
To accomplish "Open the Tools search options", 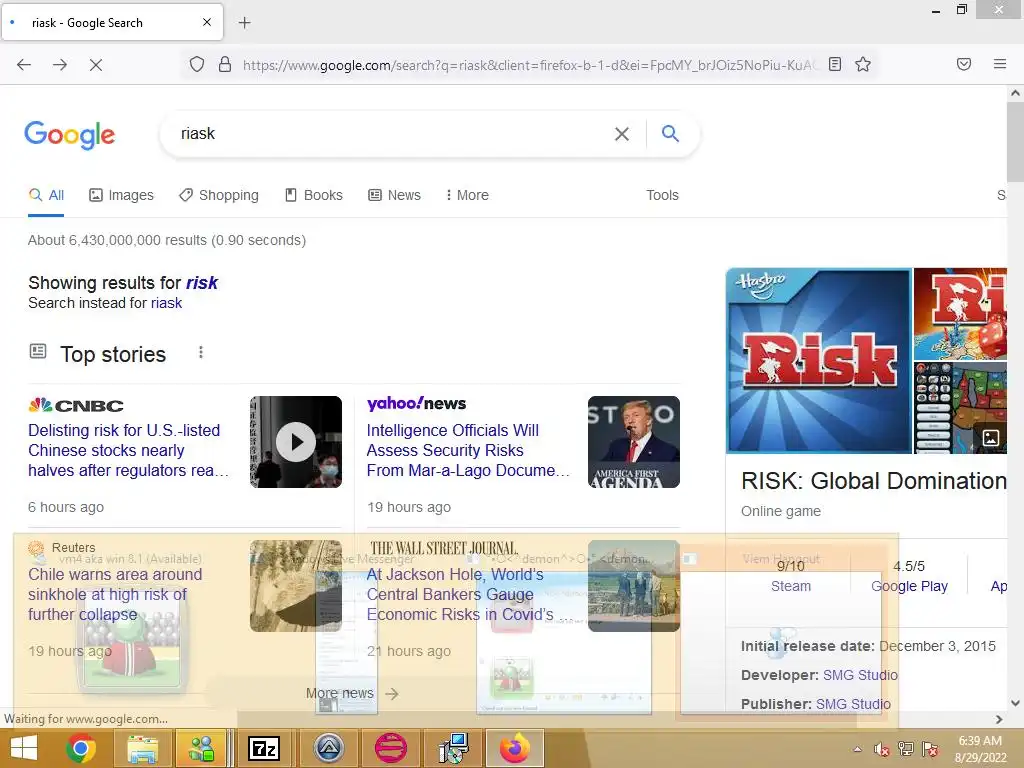I will coord(662,195).
